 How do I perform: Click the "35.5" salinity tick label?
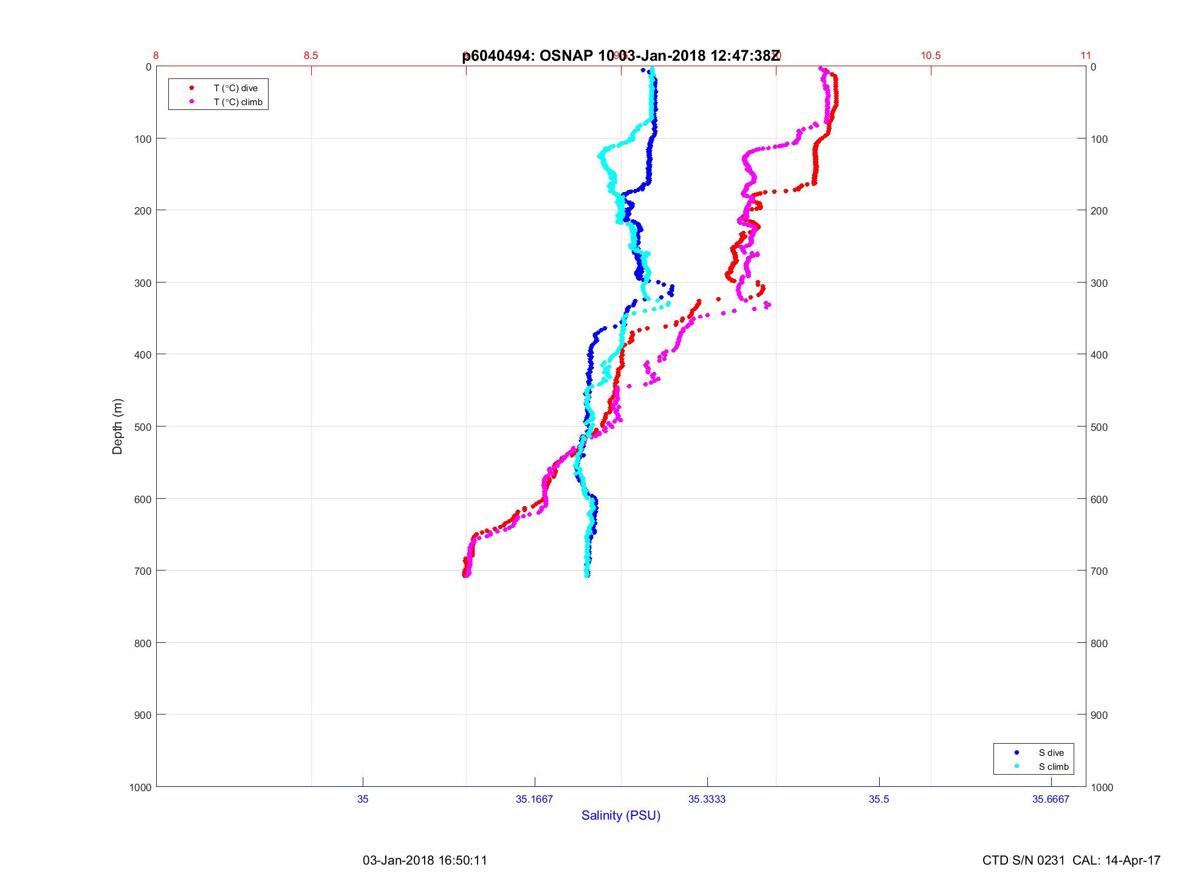click(879, 798)
